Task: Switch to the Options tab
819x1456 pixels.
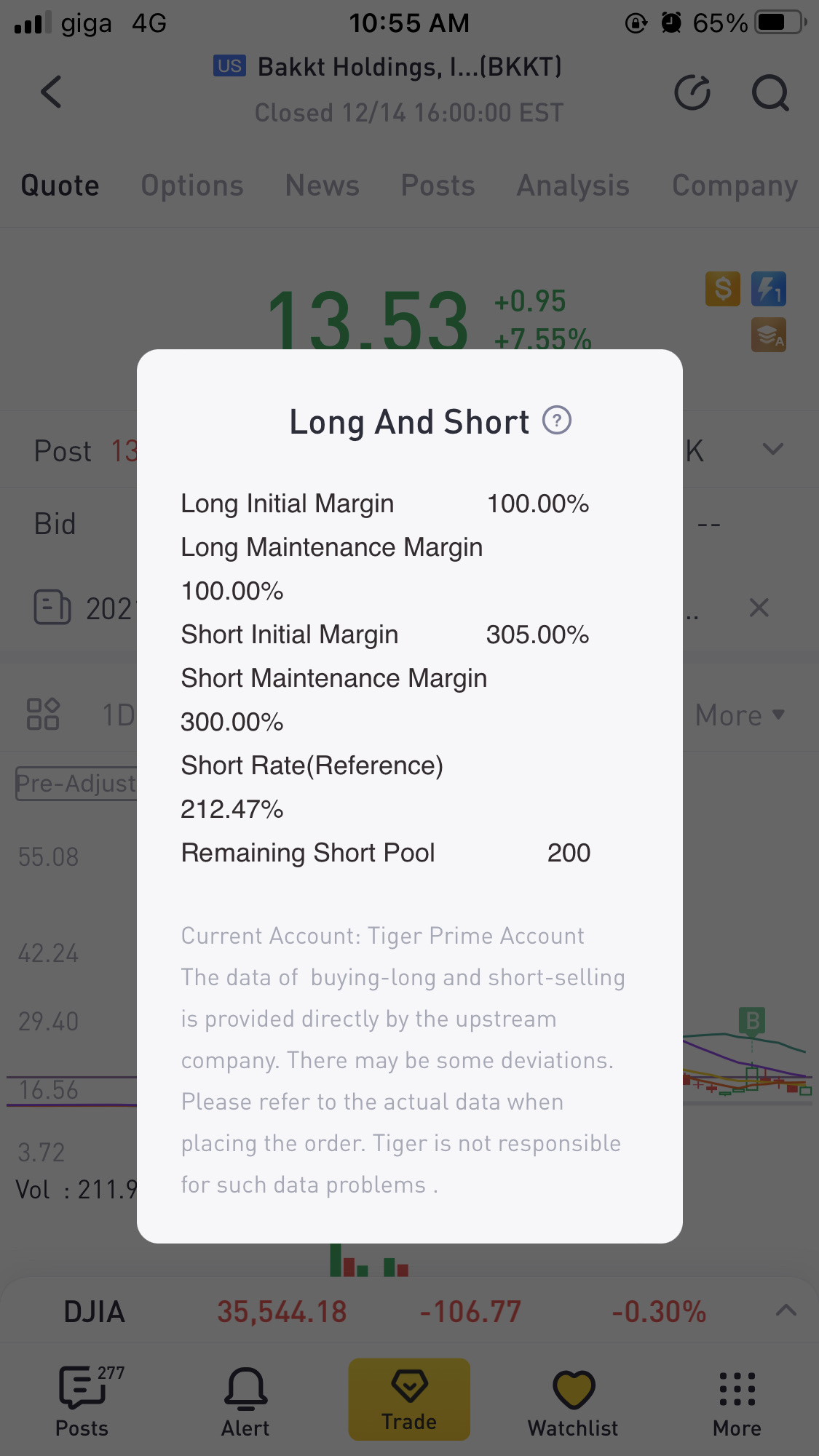Action: tap(192, 186)
